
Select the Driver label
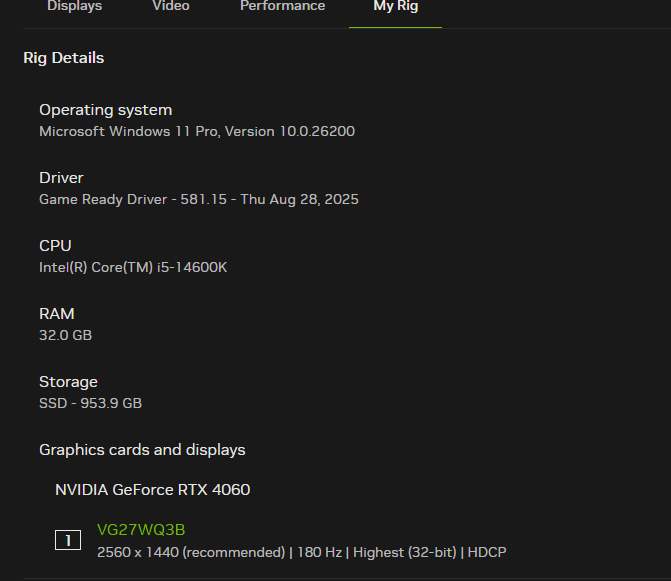click(61, 178)
